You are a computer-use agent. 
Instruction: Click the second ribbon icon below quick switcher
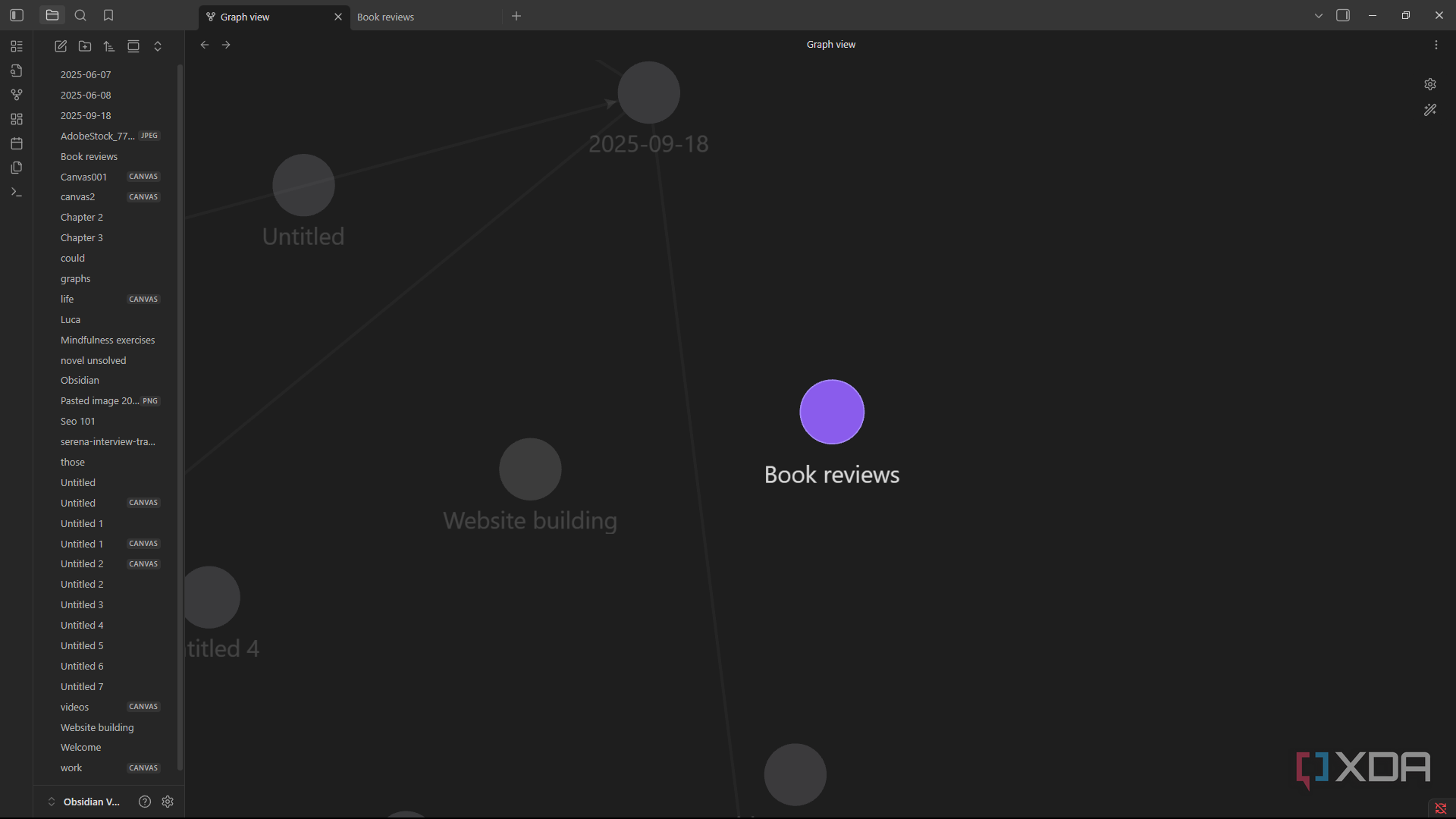[x=17, y=71]
